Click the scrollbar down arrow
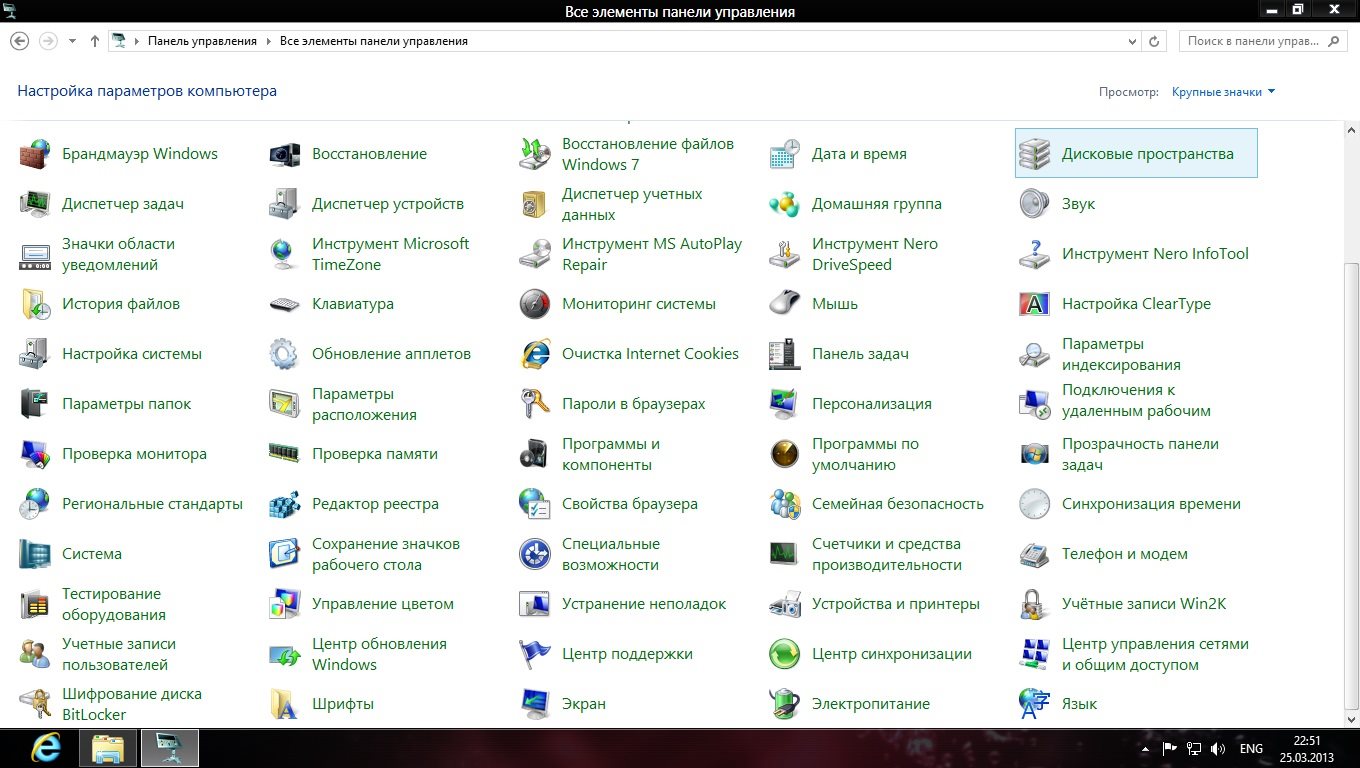This screenshot has width=1360, height=768. [x=1351, y=720]
